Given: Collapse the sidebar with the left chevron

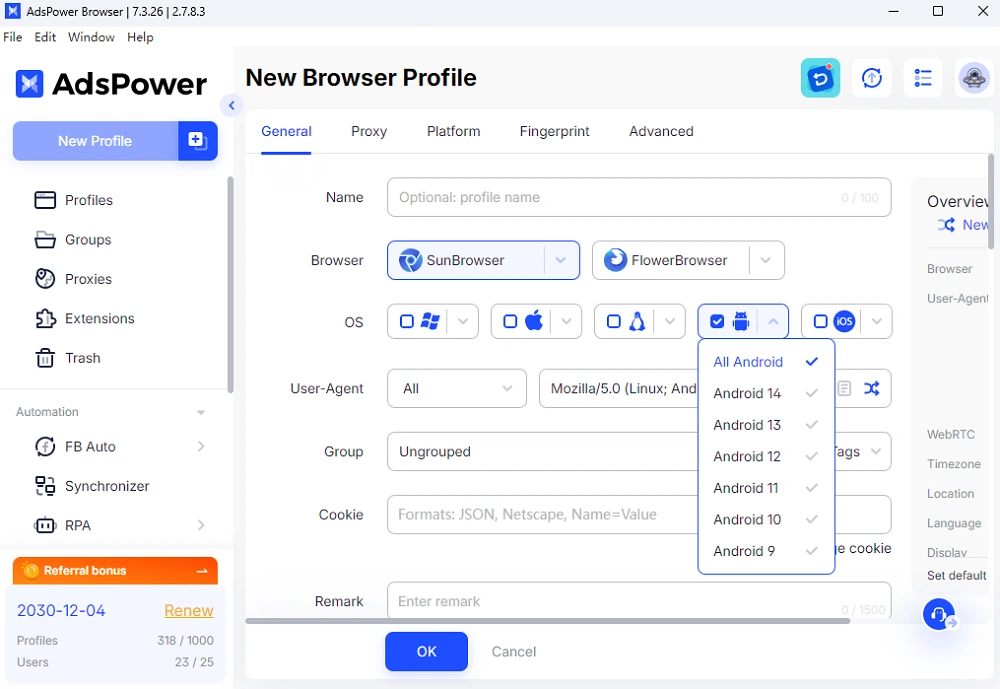Looking at the screenshot, I should click(x=232, y=105).
